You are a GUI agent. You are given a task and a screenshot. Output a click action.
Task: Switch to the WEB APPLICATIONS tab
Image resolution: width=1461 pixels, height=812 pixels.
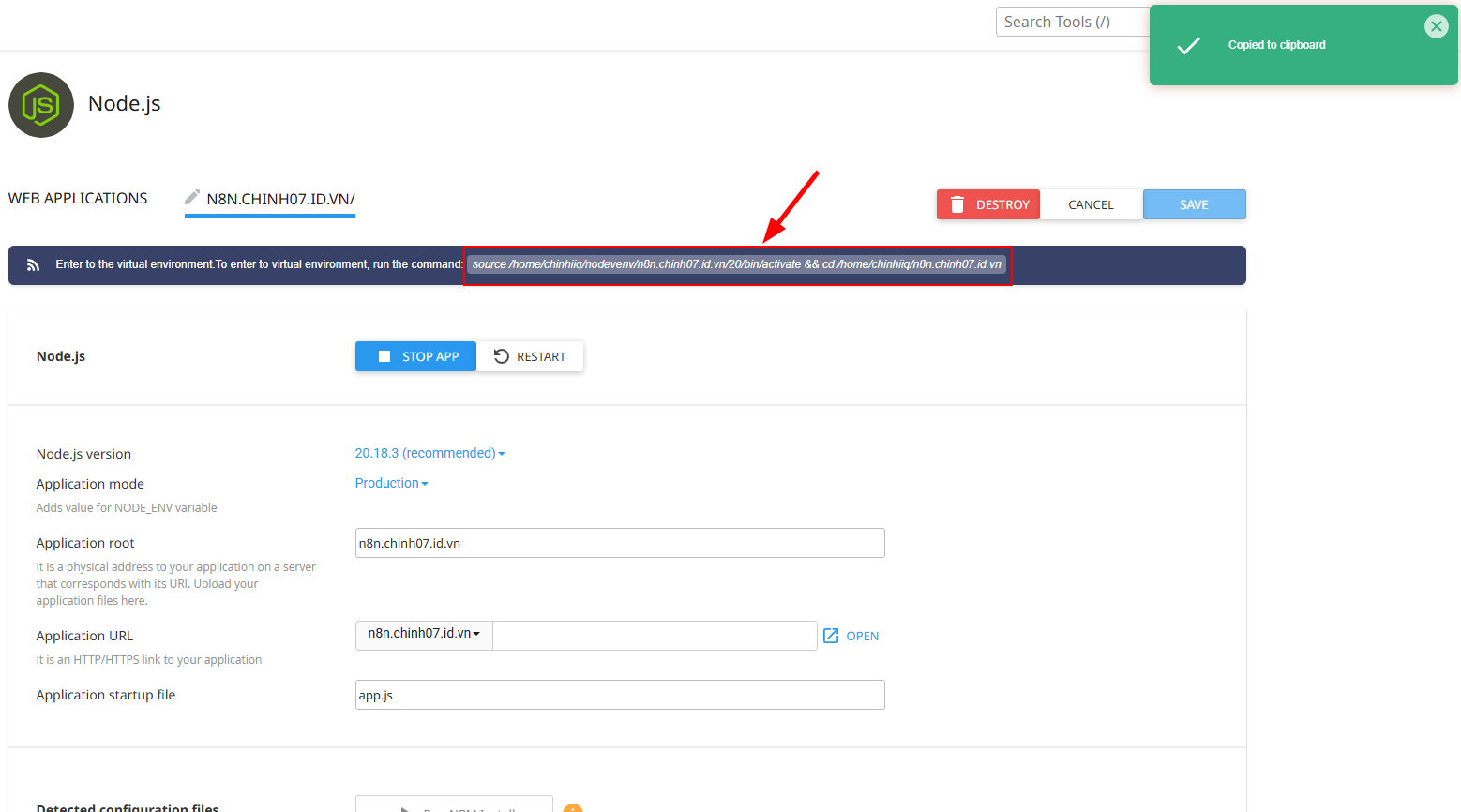(78, 199)
